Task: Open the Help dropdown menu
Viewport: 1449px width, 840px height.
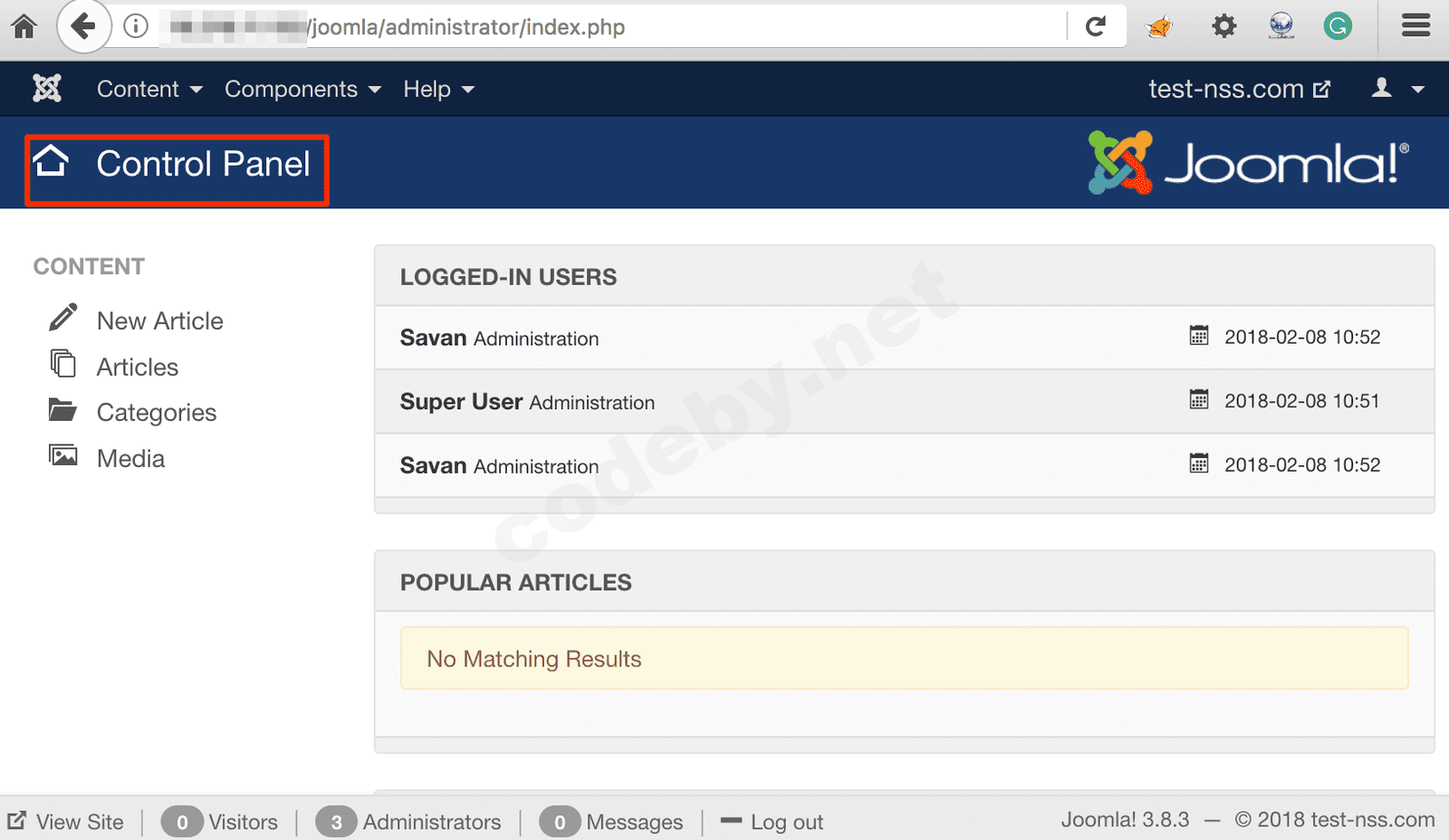Action: point(439,89)
